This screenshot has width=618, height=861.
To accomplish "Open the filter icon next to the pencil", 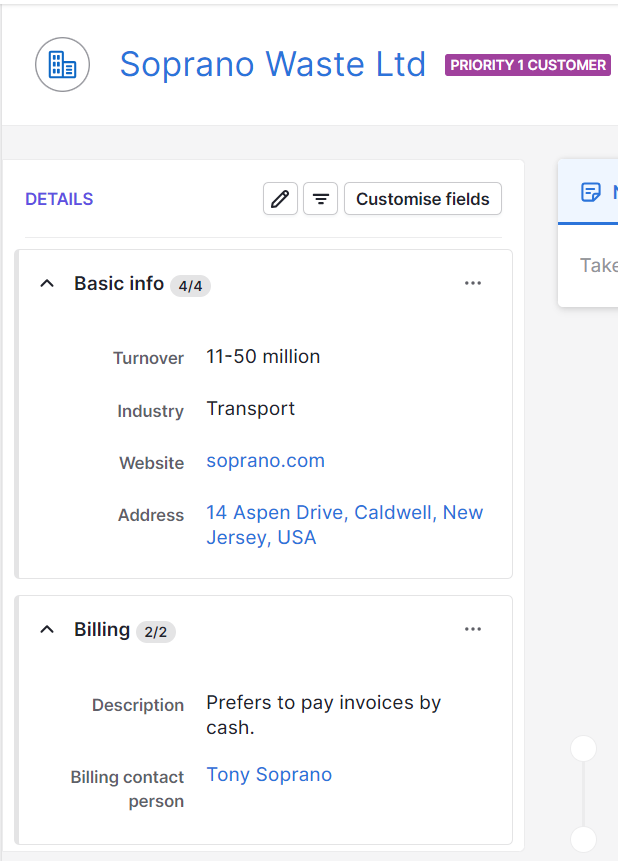I will coord(320,198).
